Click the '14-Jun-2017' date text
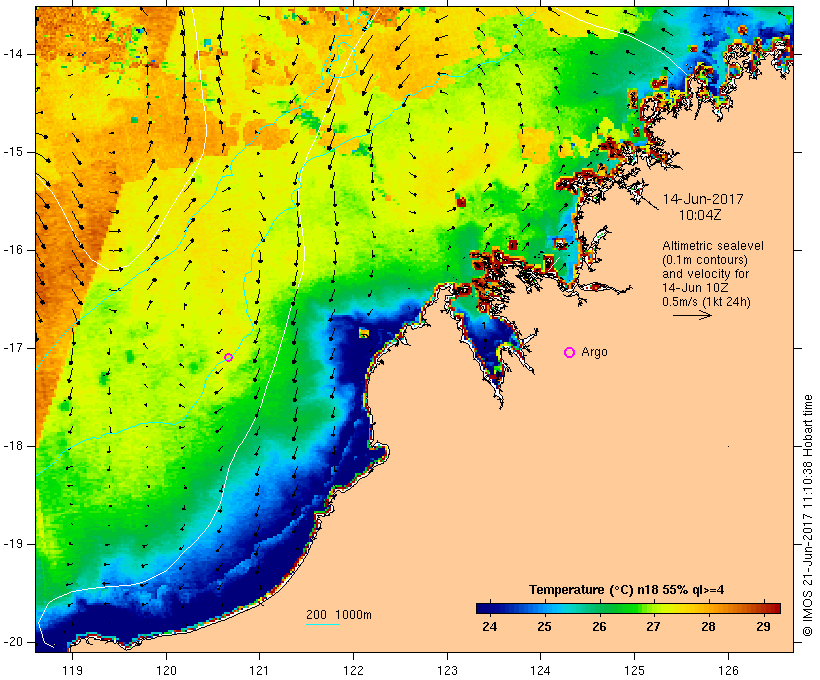 tap(703, 199)
